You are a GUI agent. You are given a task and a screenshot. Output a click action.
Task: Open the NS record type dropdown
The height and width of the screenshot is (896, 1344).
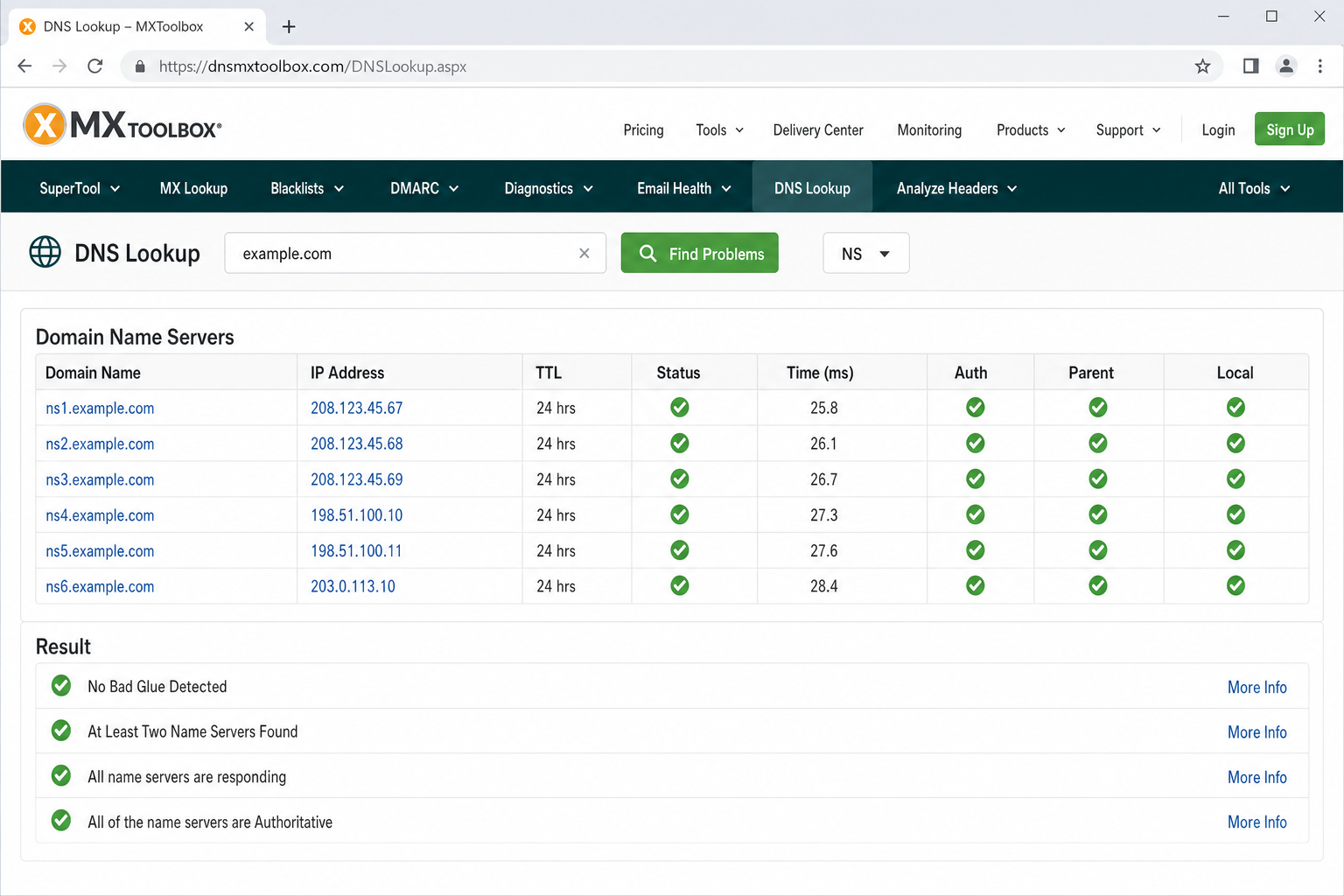point(866,253)
